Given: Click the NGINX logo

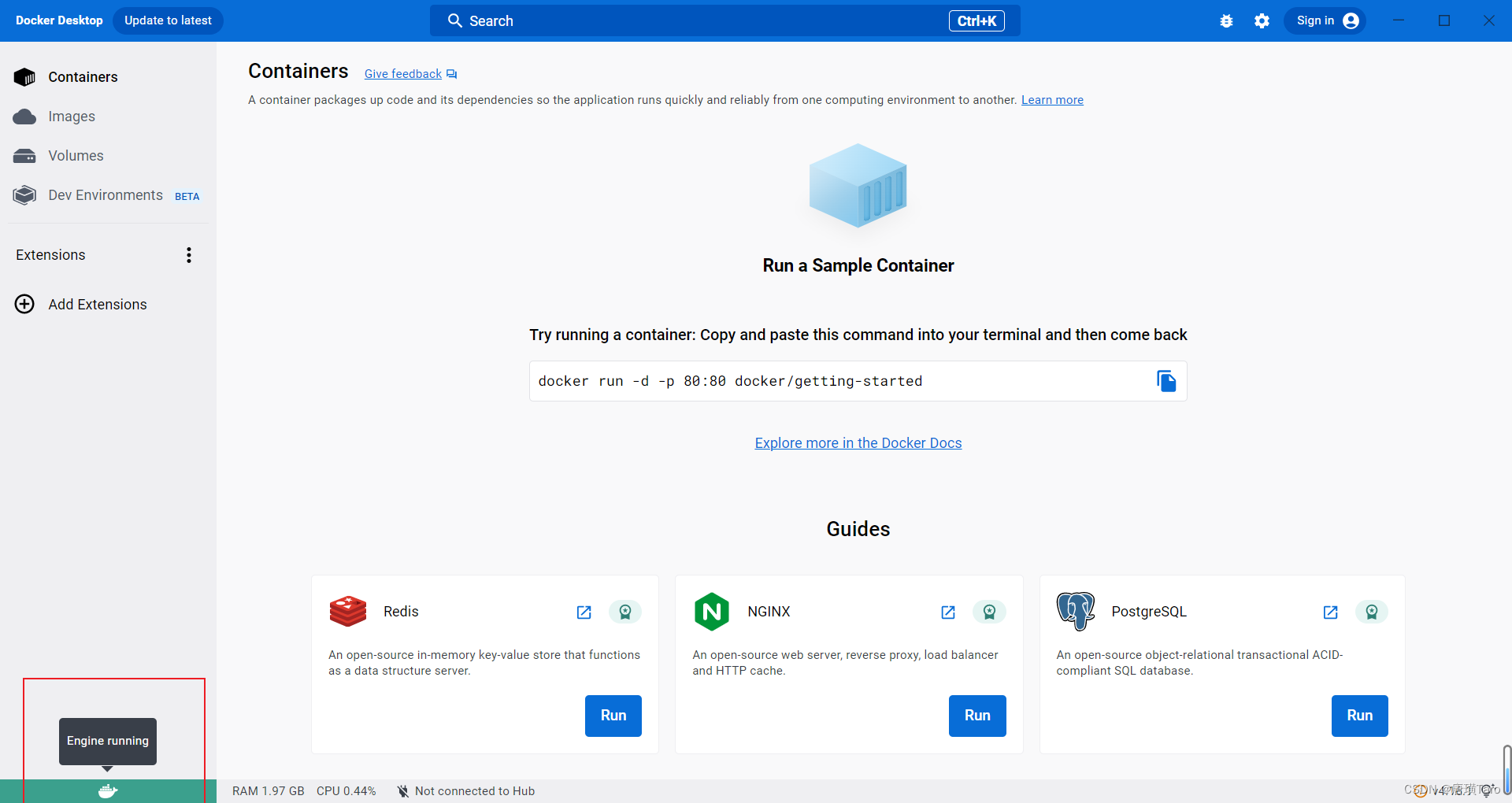Looking at the screenshot, I should point(712,612).
